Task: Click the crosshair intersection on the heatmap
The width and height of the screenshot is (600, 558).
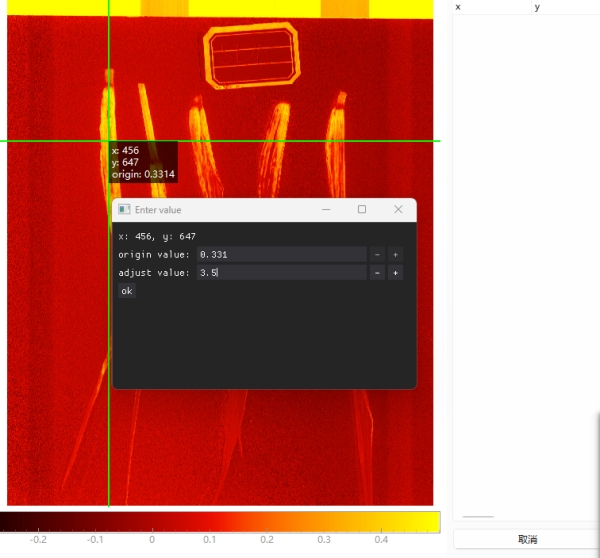Action: (x=108, y=141)
